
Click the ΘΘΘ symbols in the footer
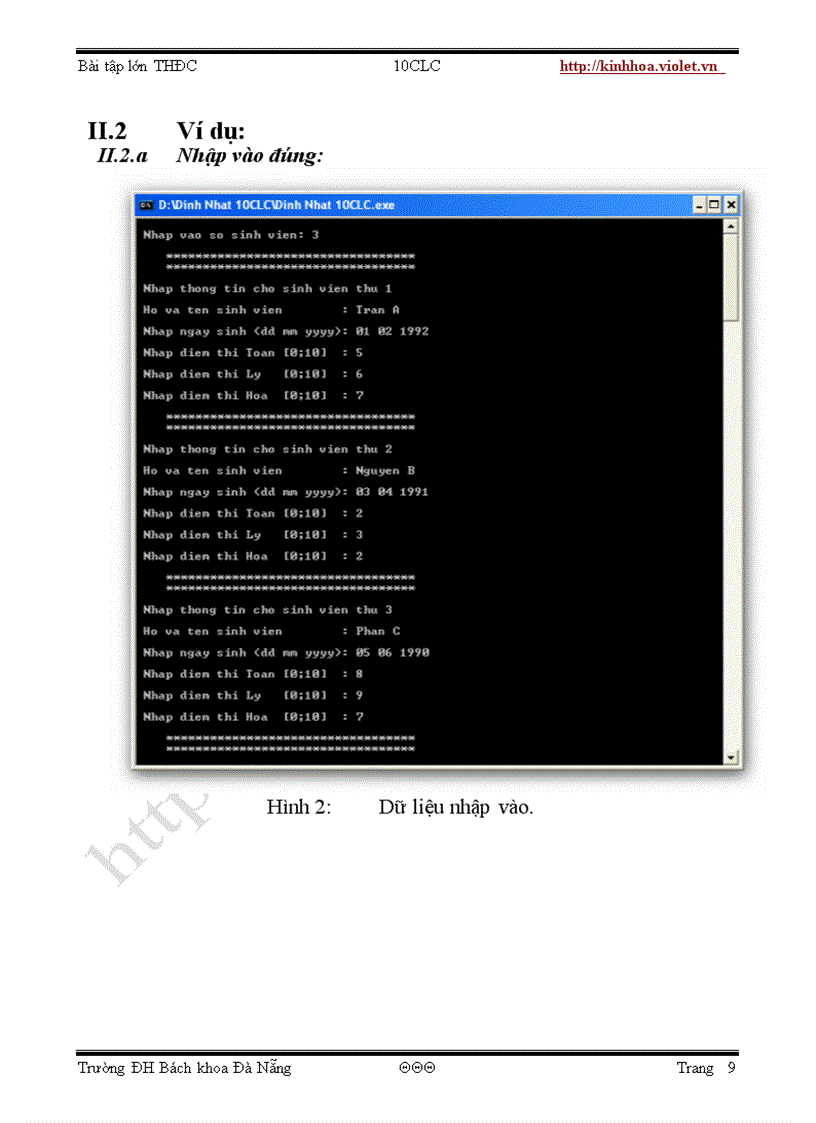pos(416,1068)
